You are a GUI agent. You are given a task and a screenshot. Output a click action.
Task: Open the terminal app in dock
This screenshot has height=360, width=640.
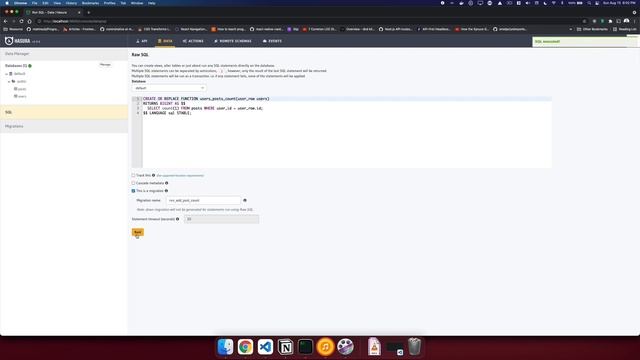305,347
